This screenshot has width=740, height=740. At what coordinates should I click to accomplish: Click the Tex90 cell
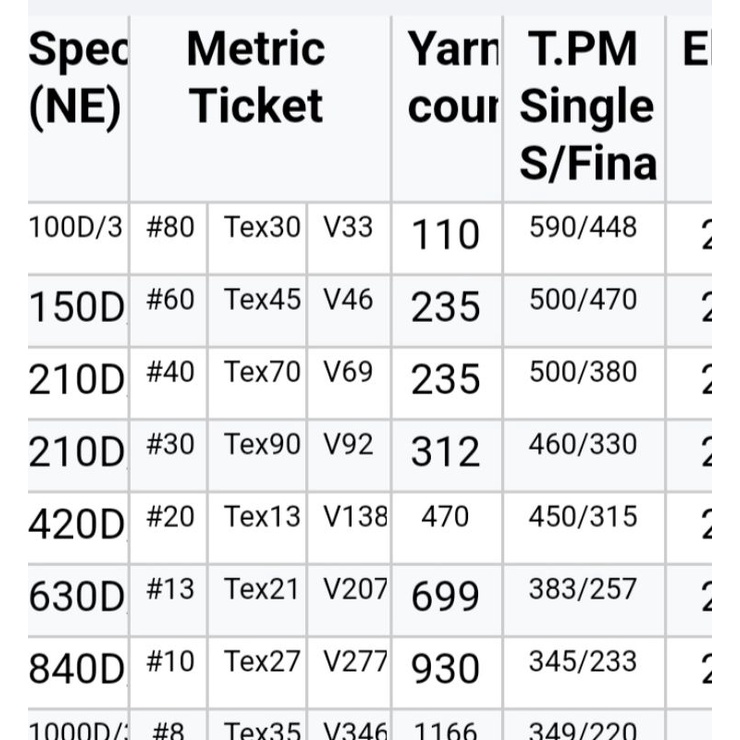[257, 456]
